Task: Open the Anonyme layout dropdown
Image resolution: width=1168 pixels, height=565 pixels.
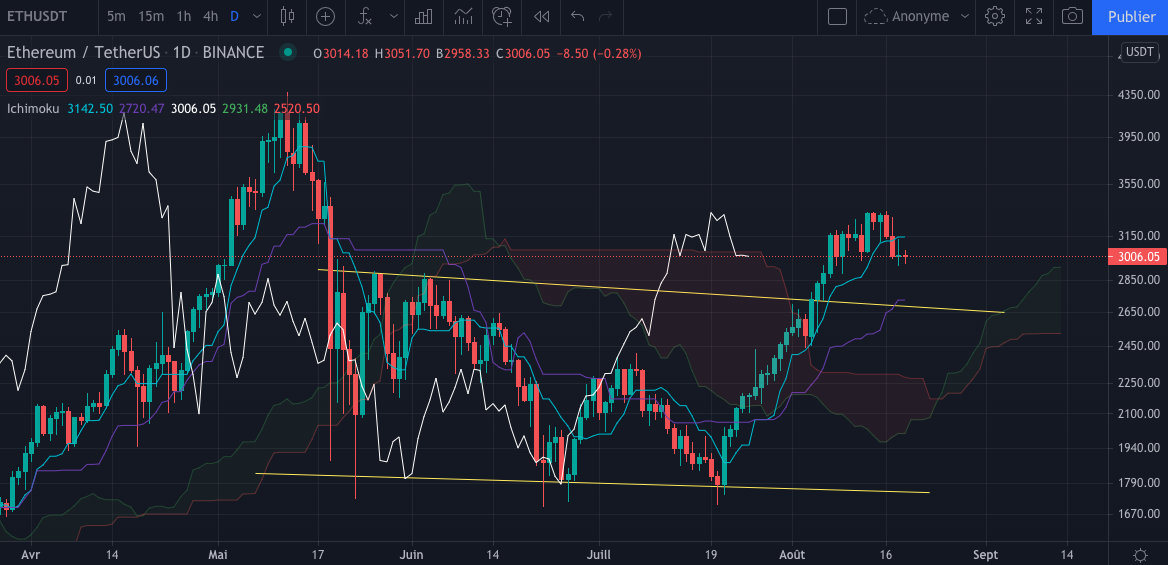Action: tap(917, 16)
